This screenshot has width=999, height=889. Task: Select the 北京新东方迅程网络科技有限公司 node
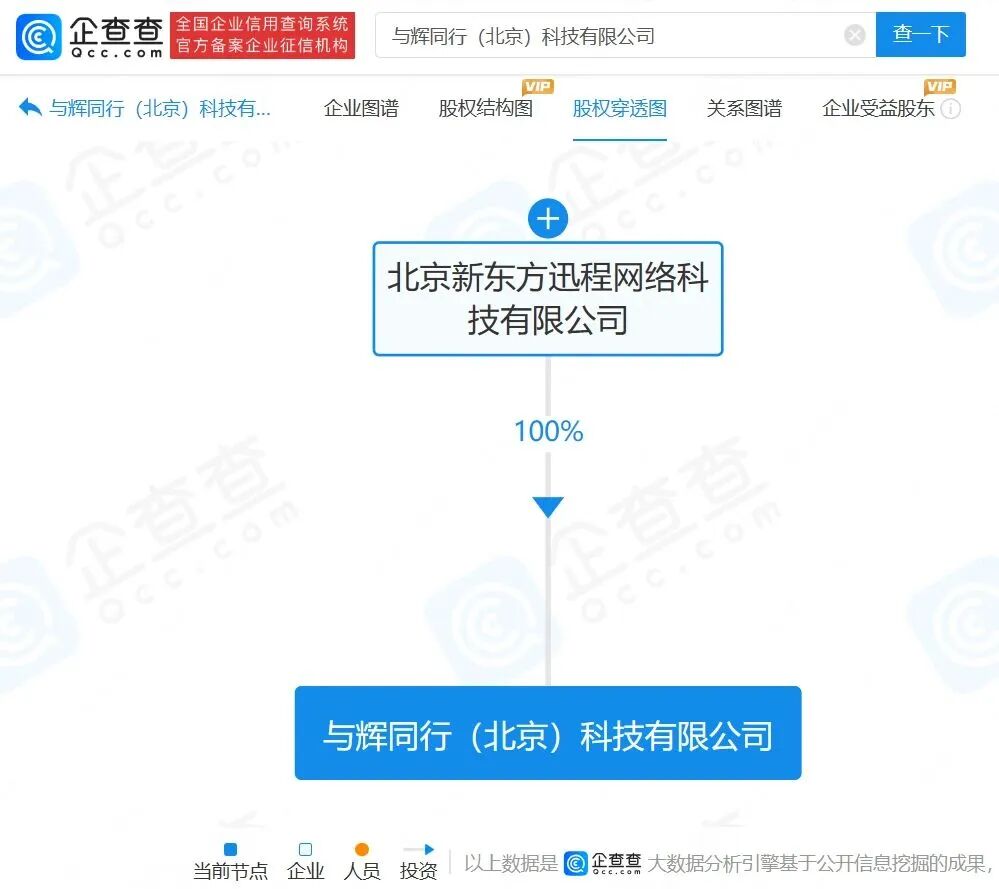coord(547,298)
